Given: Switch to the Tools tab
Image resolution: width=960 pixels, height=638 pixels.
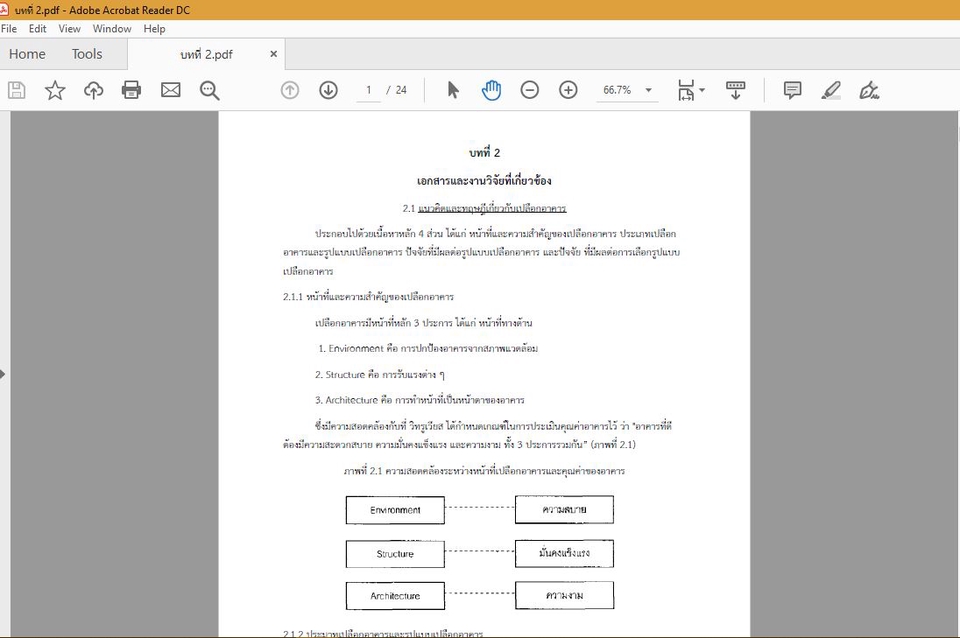Looking at the screenshot, I should pyautogui.click(x=87, y=54).
